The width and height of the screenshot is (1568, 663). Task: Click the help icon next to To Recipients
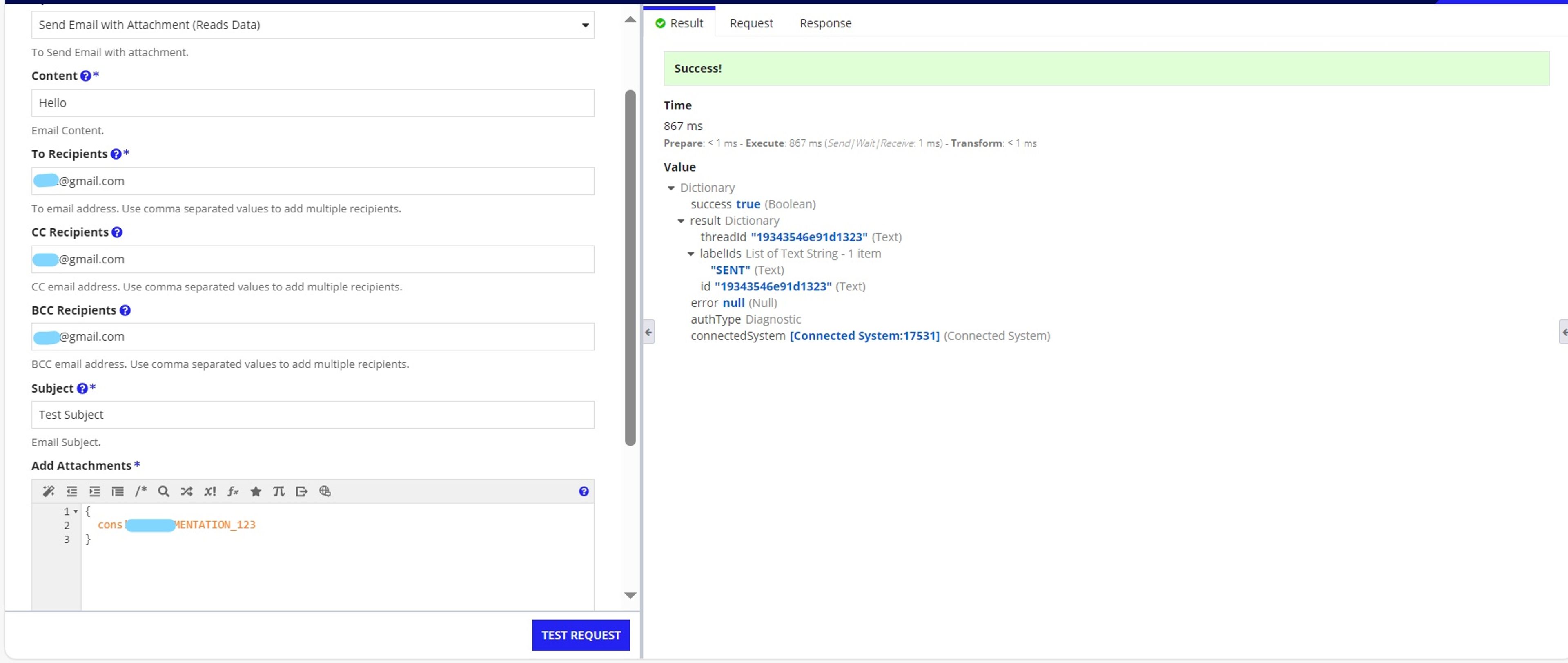point(116,154)
